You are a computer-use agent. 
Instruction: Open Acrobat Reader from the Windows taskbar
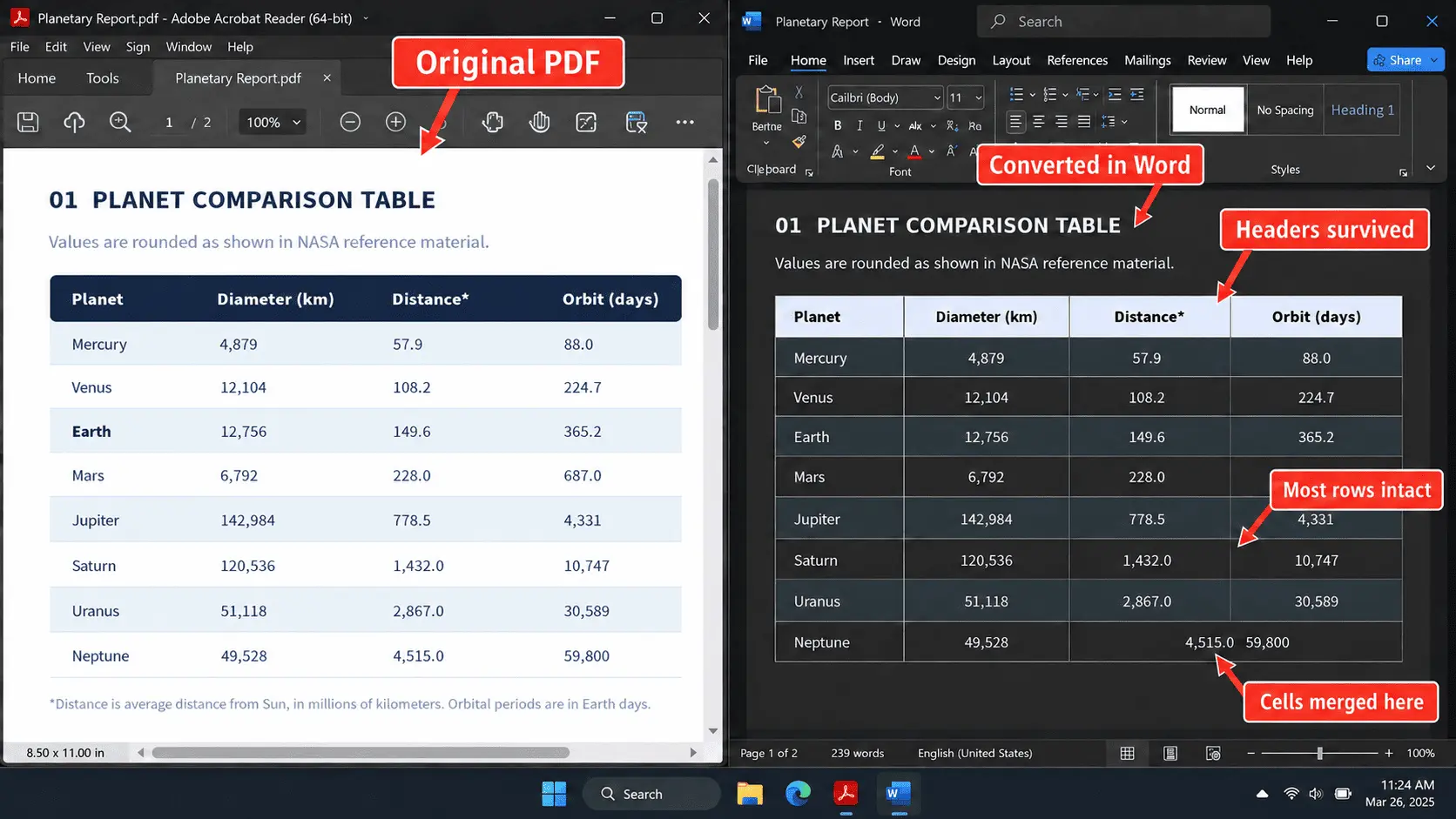tap(846, 794)
